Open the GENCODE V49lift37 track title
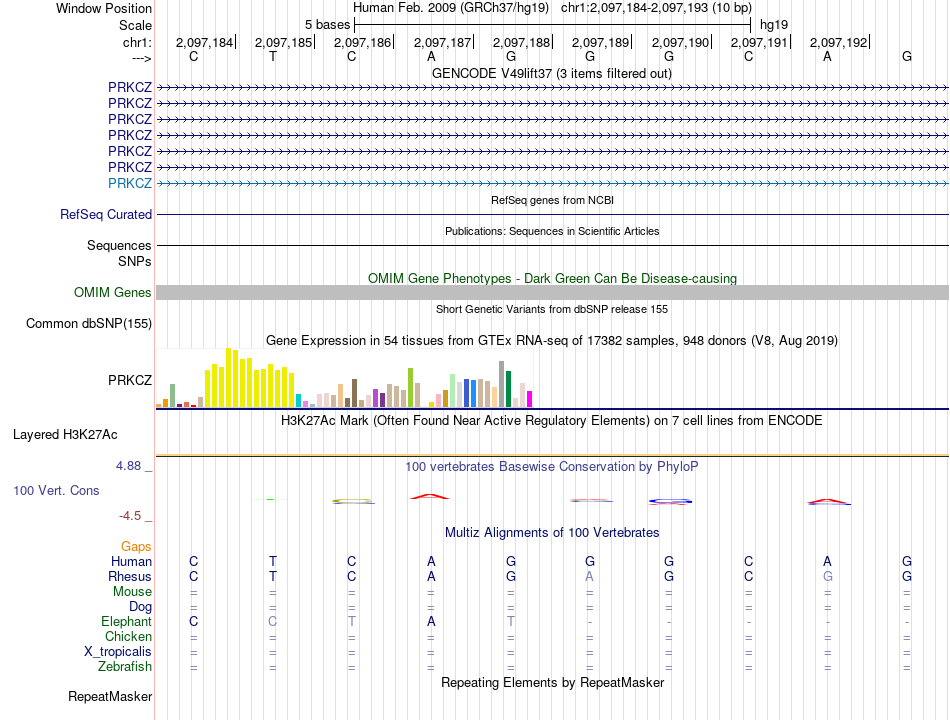 pos(551,73)
